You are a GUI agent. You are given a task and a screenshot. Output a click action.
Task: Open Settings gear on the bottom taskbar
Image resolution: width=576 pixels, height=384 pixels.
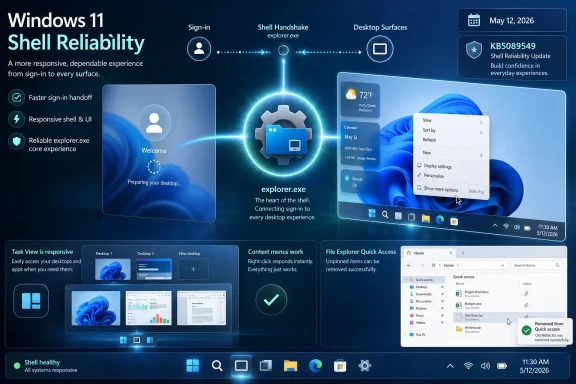364,366
